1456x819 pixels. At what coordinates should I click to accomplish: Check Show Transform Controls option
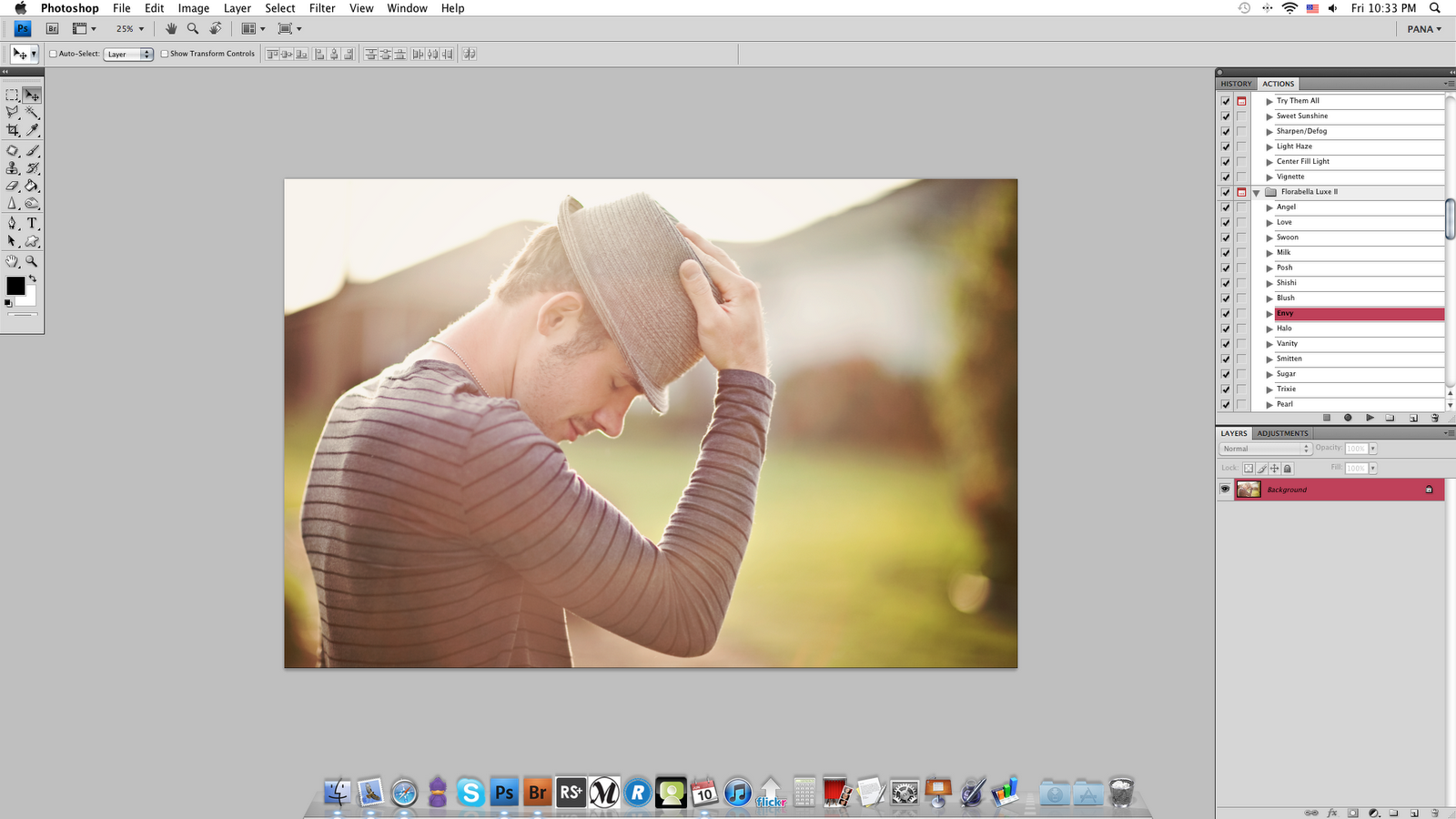(165, 54)
